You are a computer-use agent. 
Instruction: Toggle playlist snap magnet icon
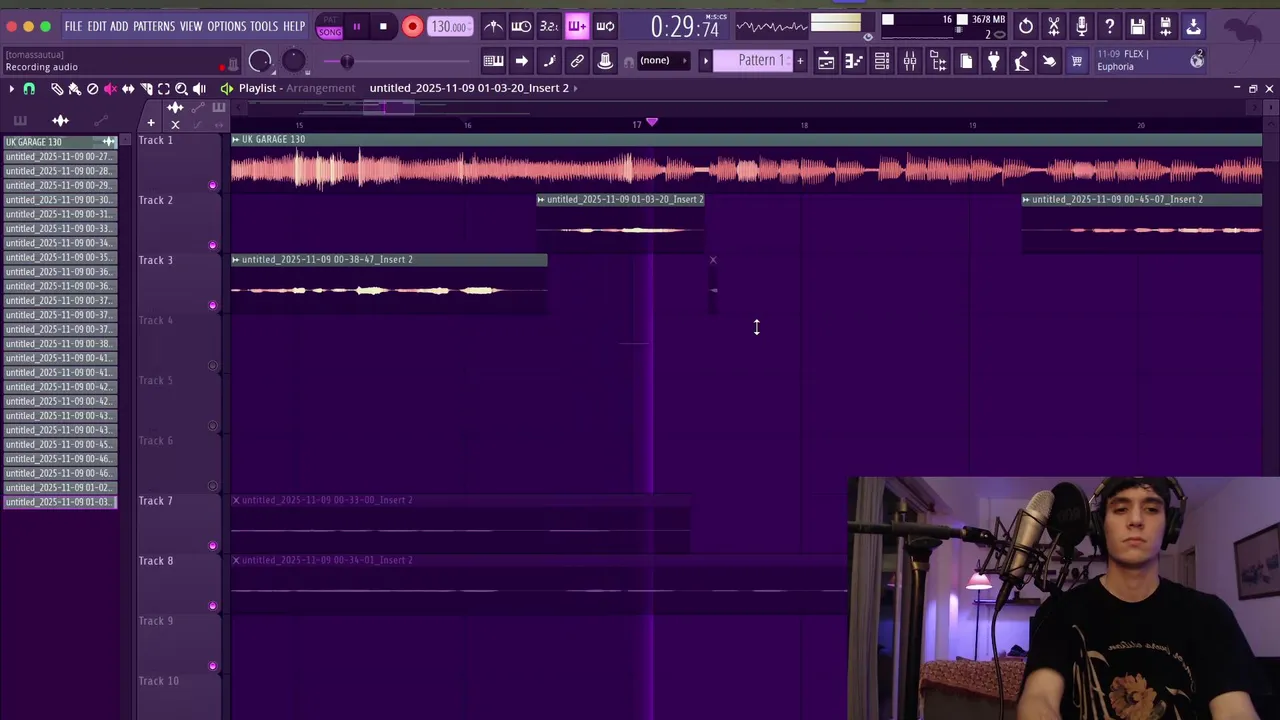29,89
